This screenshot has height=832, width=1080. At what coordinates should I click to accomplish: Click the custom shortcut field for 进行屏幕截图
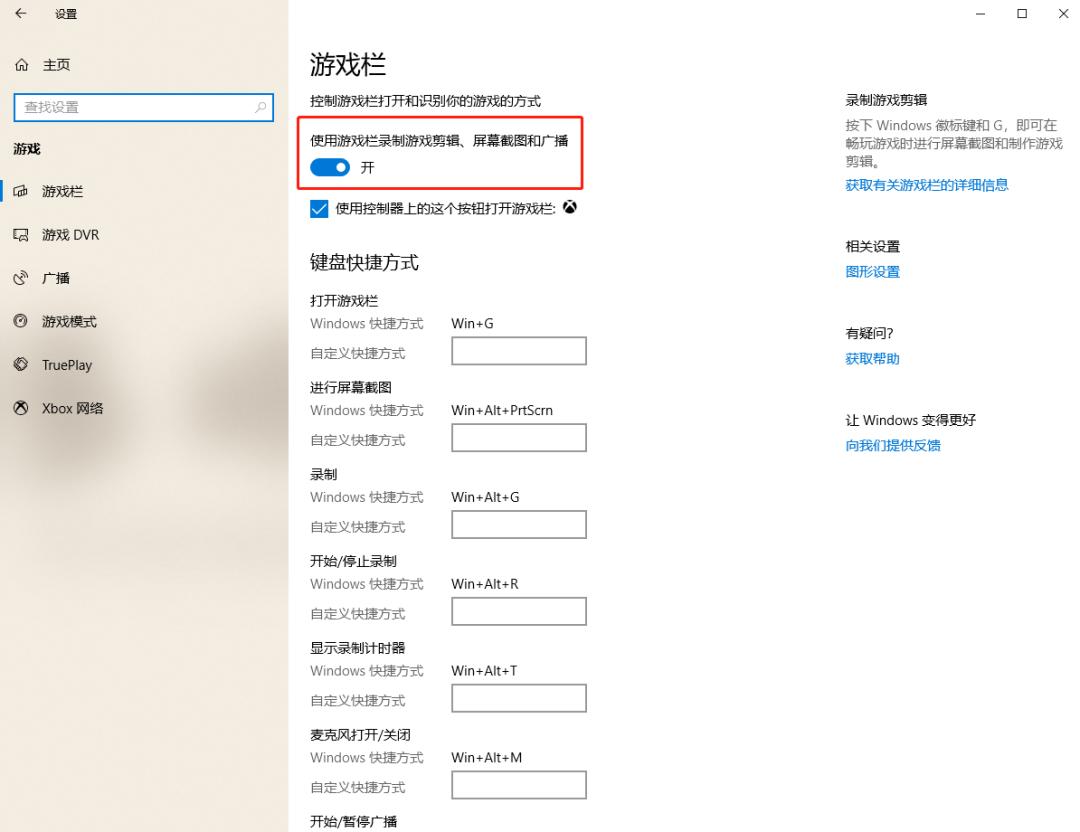(x=518, y=437)
